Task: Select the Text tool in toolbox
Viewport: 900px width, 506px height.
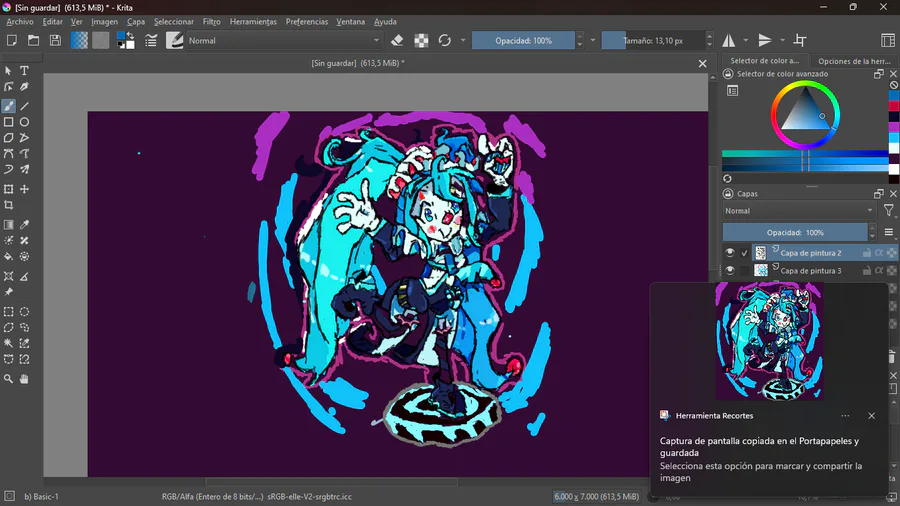Action: (x=24, y=71)
